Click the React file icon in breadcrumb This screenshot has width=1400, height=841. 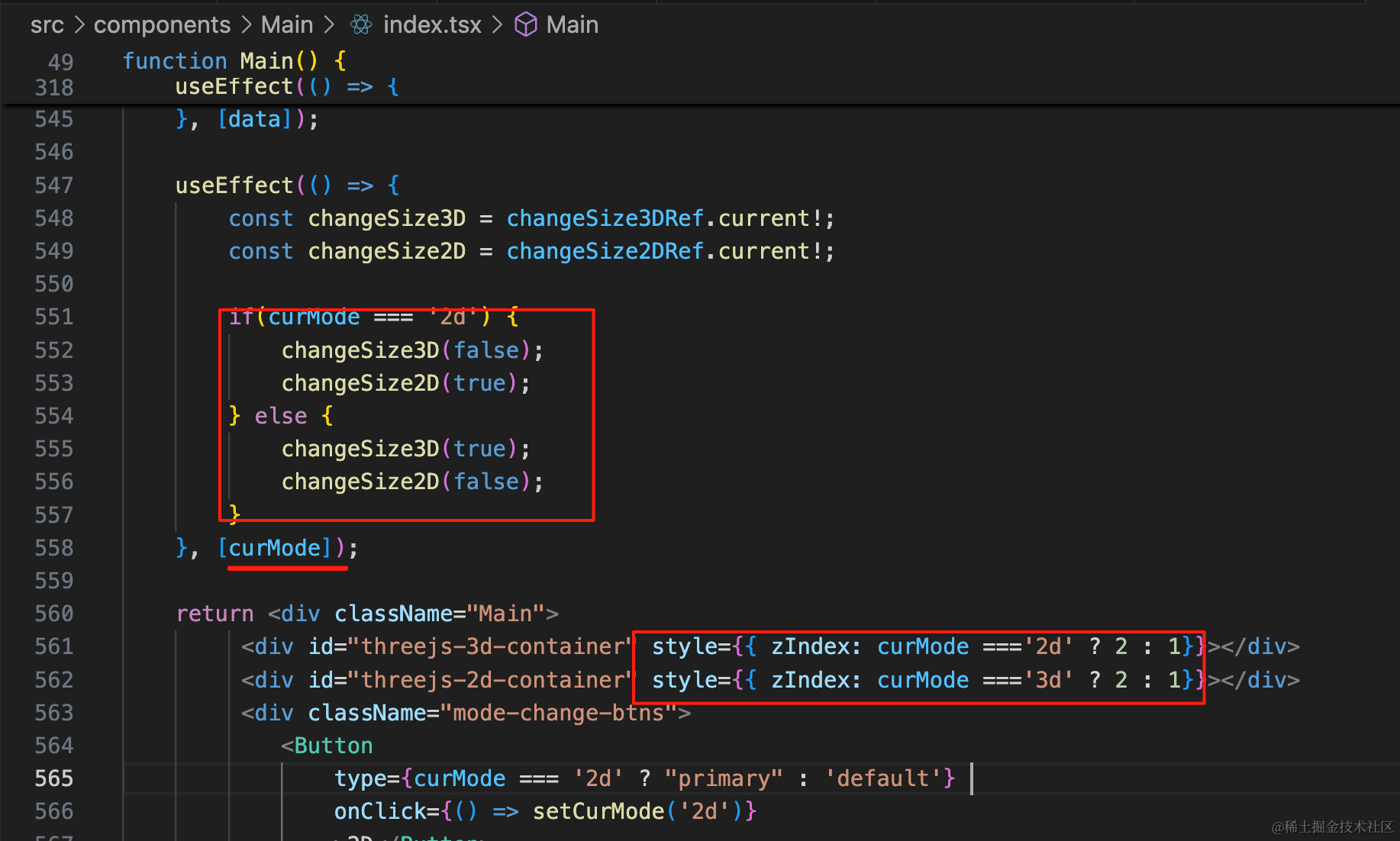[361, 25]
